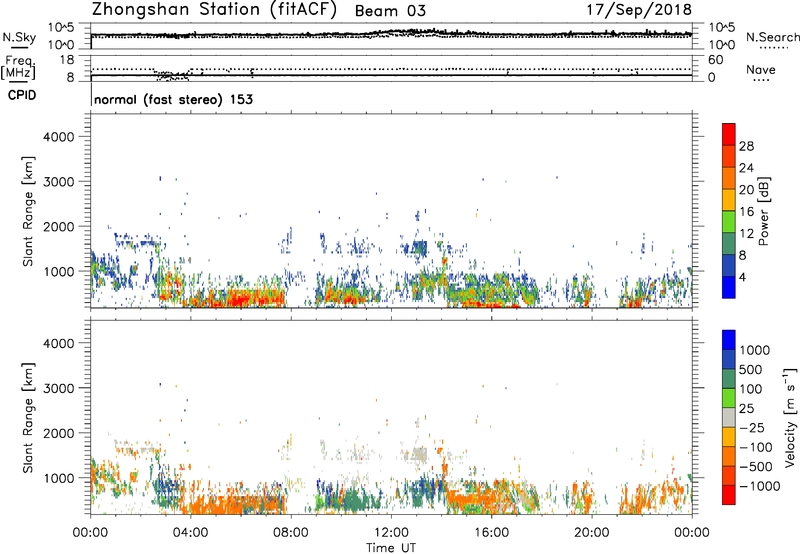Click the green velocity patch near 10:30

(352, 500)
